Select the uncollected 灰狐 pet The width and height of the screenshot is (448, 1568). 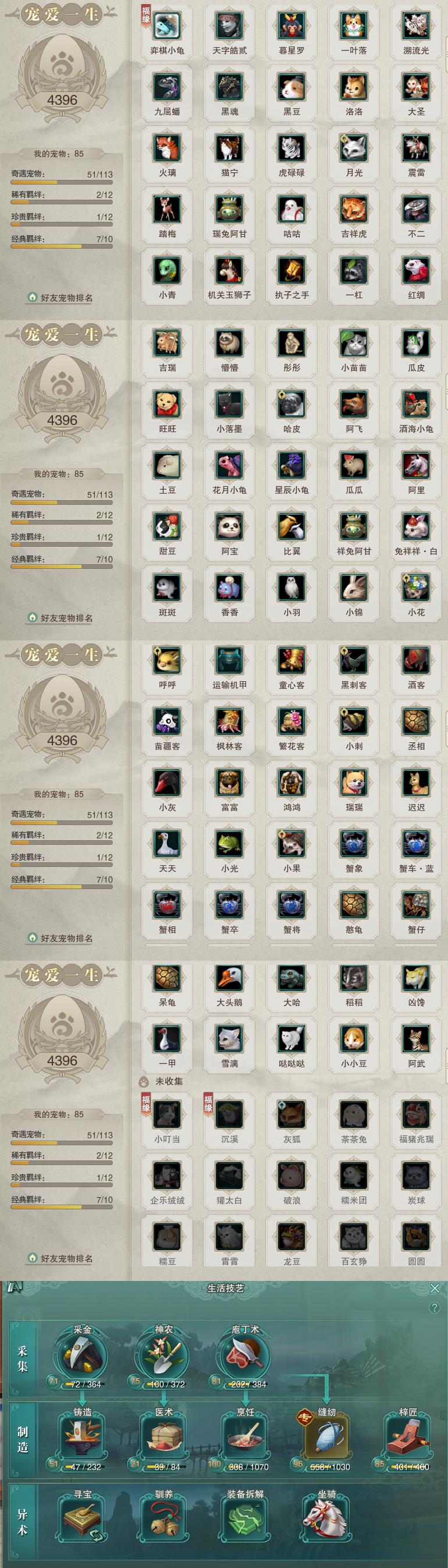[291, 1114]
